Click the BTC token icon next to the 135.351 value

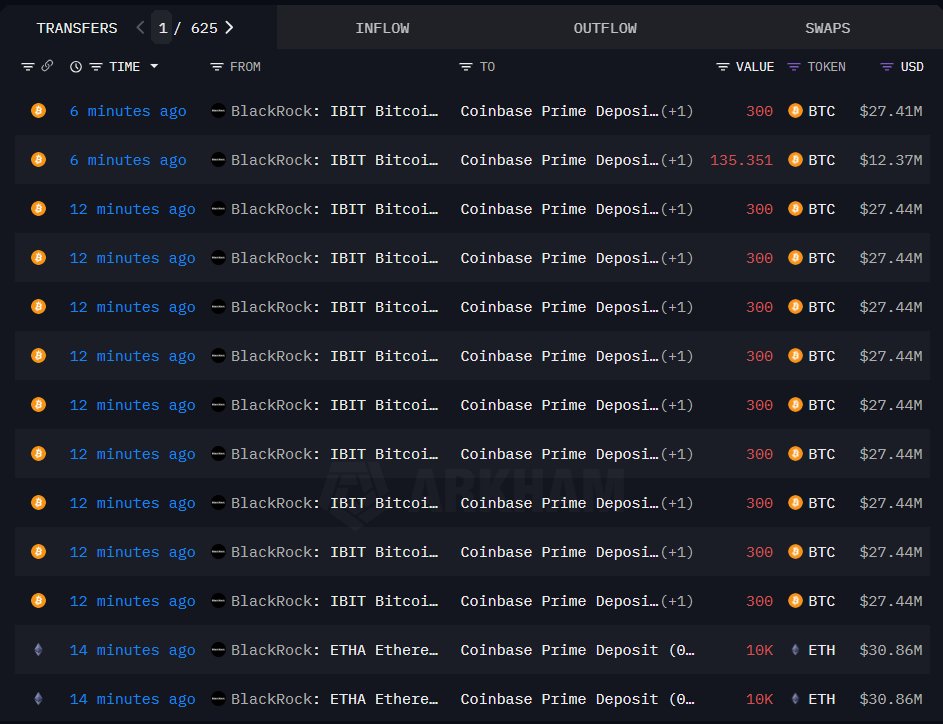point(796,160)
